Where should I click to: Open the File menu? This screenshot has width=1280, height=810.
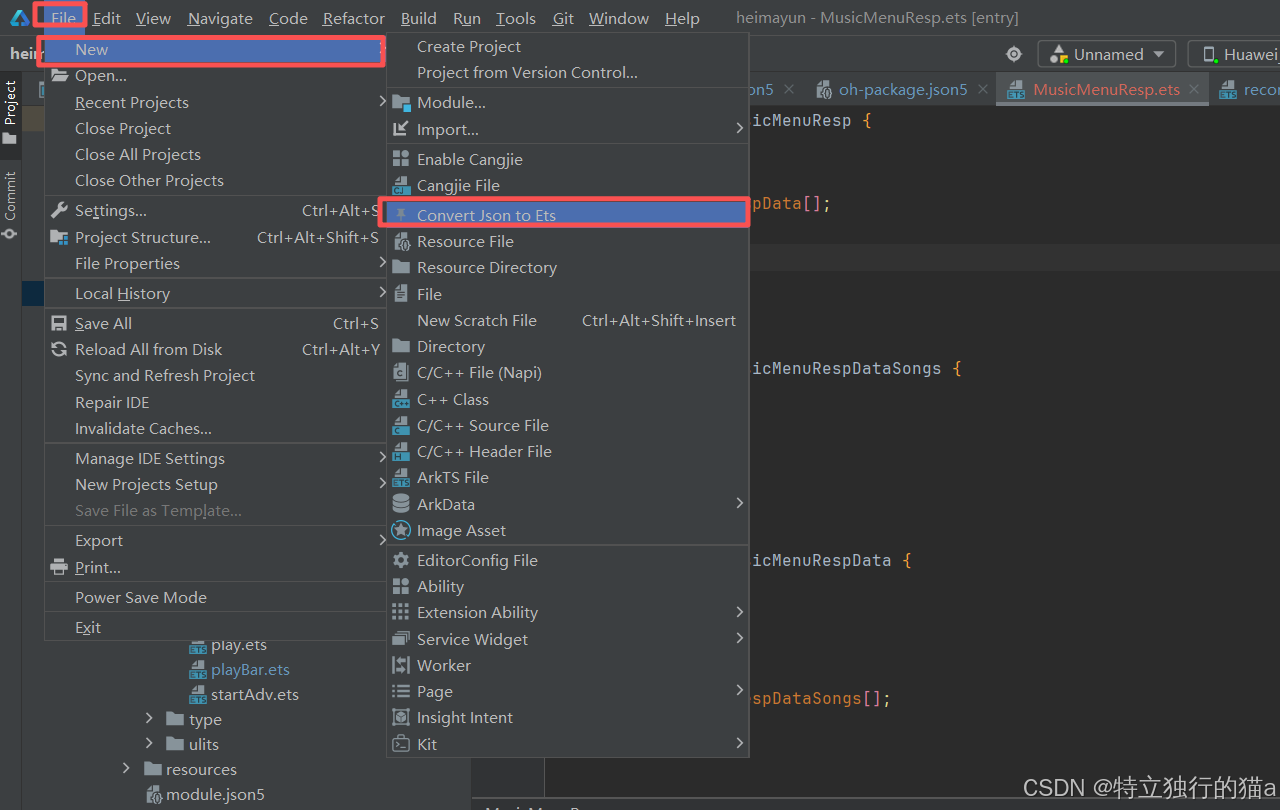coord(63,18)
